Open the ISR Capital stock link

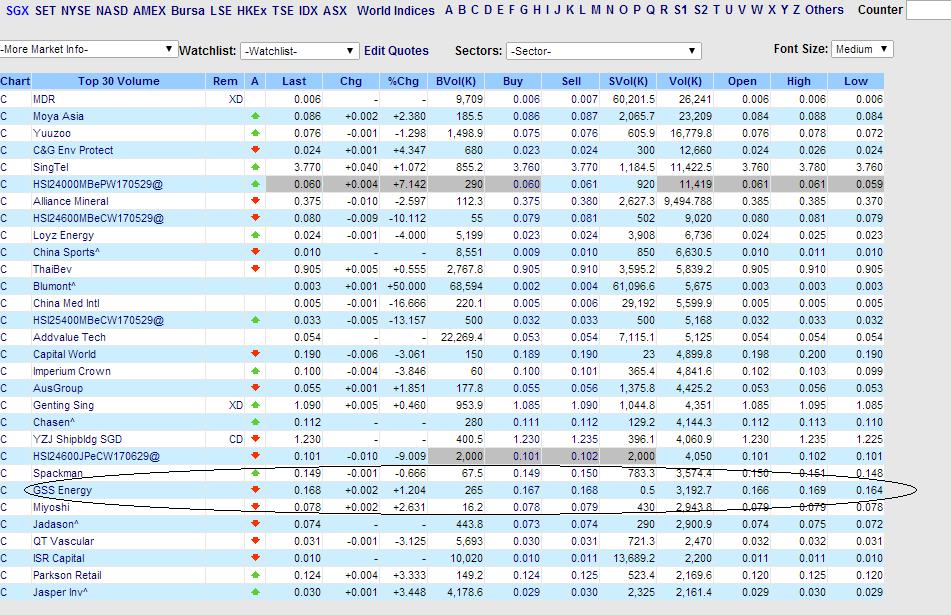click(x=59, y=557)
